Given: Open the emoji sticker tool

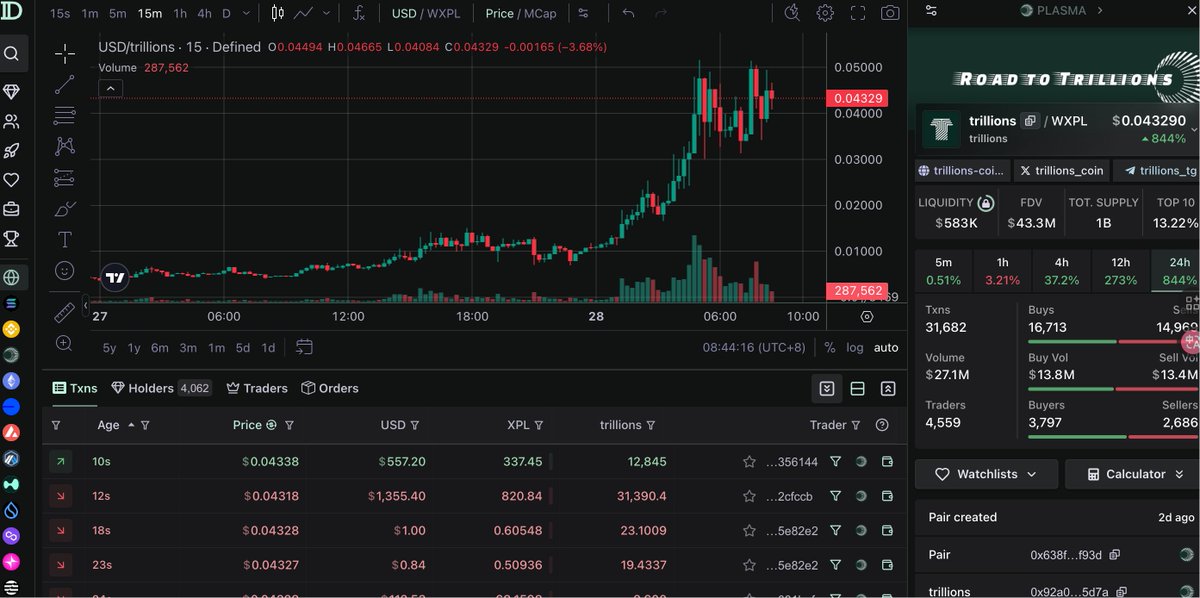Looking at the screenshot, I should coord(64,270).
